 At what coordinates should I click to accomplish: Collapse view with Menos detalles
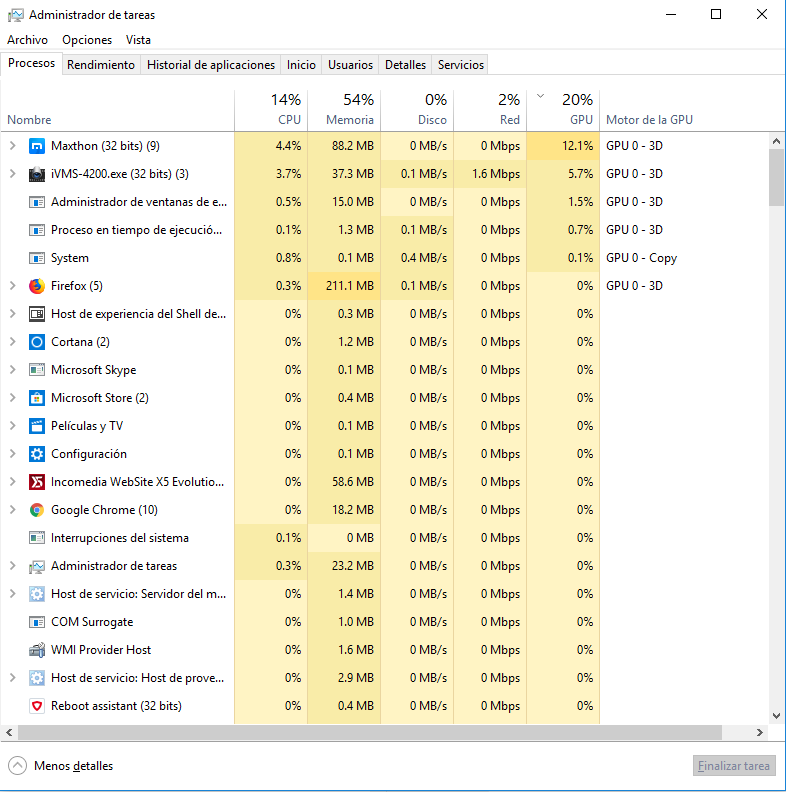[61, 766]
